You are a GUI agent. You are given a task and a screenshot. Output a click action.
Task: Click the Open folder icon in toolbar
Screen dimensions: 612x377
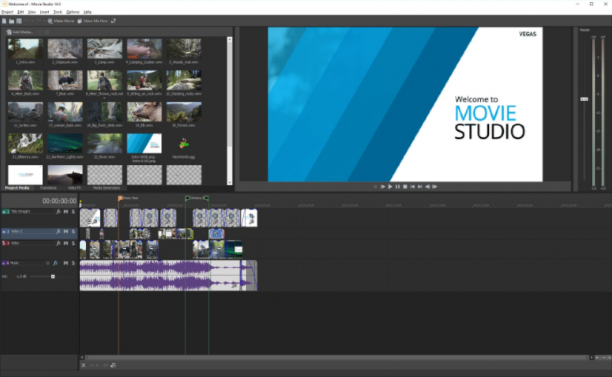coord(12,21)
